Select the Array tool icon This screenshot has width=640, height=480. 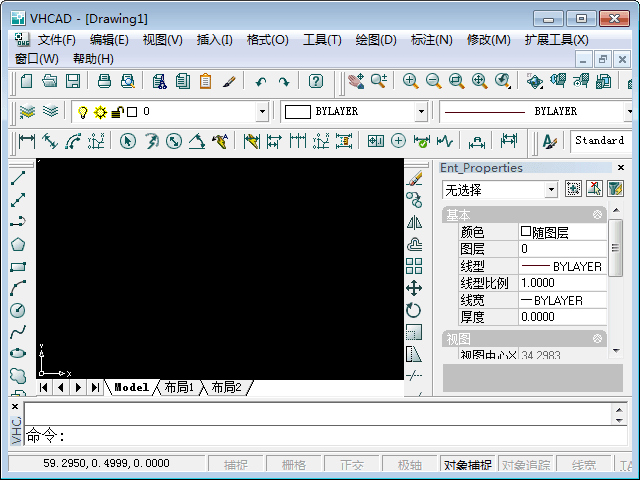point(414,266)
